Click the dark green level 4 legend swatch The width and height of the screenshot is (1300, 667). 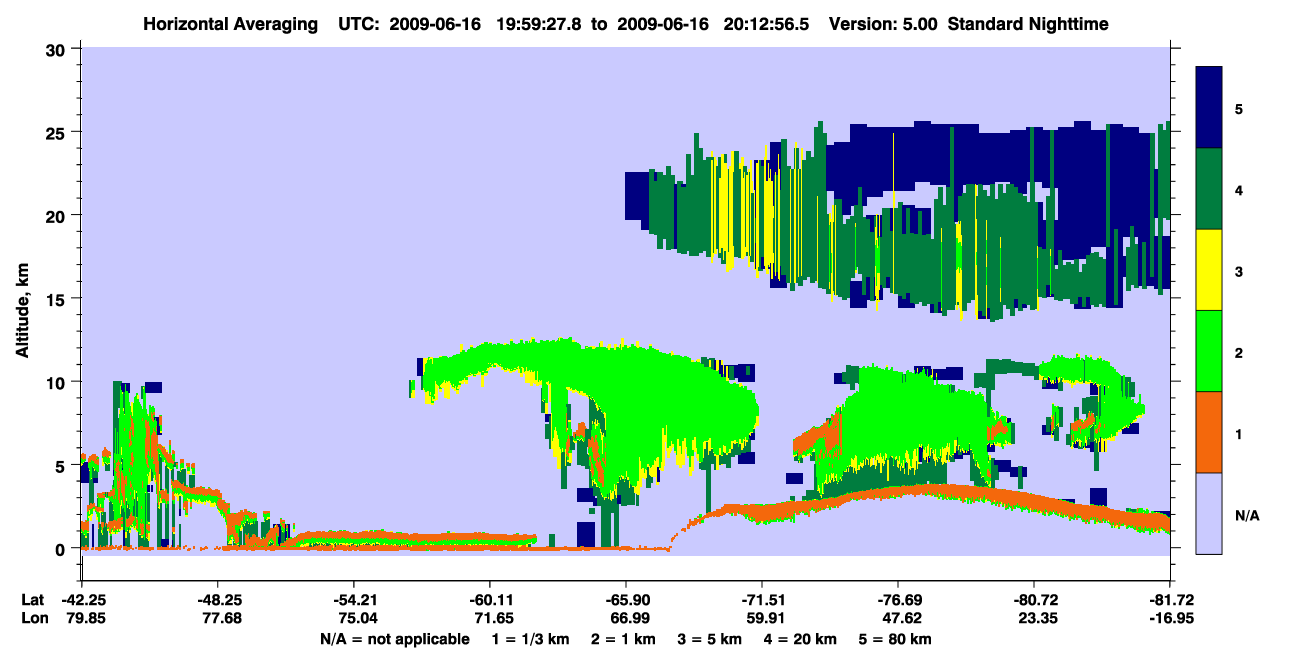1209,189
